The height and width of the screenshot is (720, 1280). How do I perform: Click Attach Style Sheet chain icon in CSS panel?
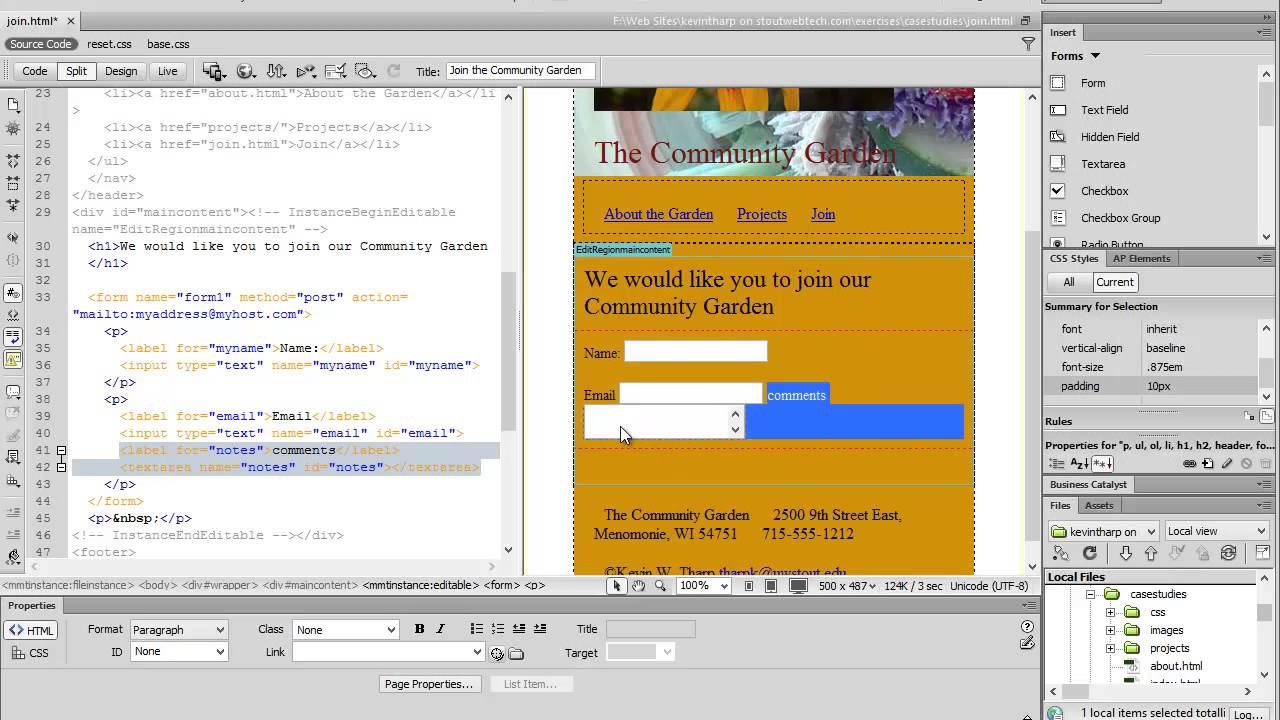point(1190,464)
